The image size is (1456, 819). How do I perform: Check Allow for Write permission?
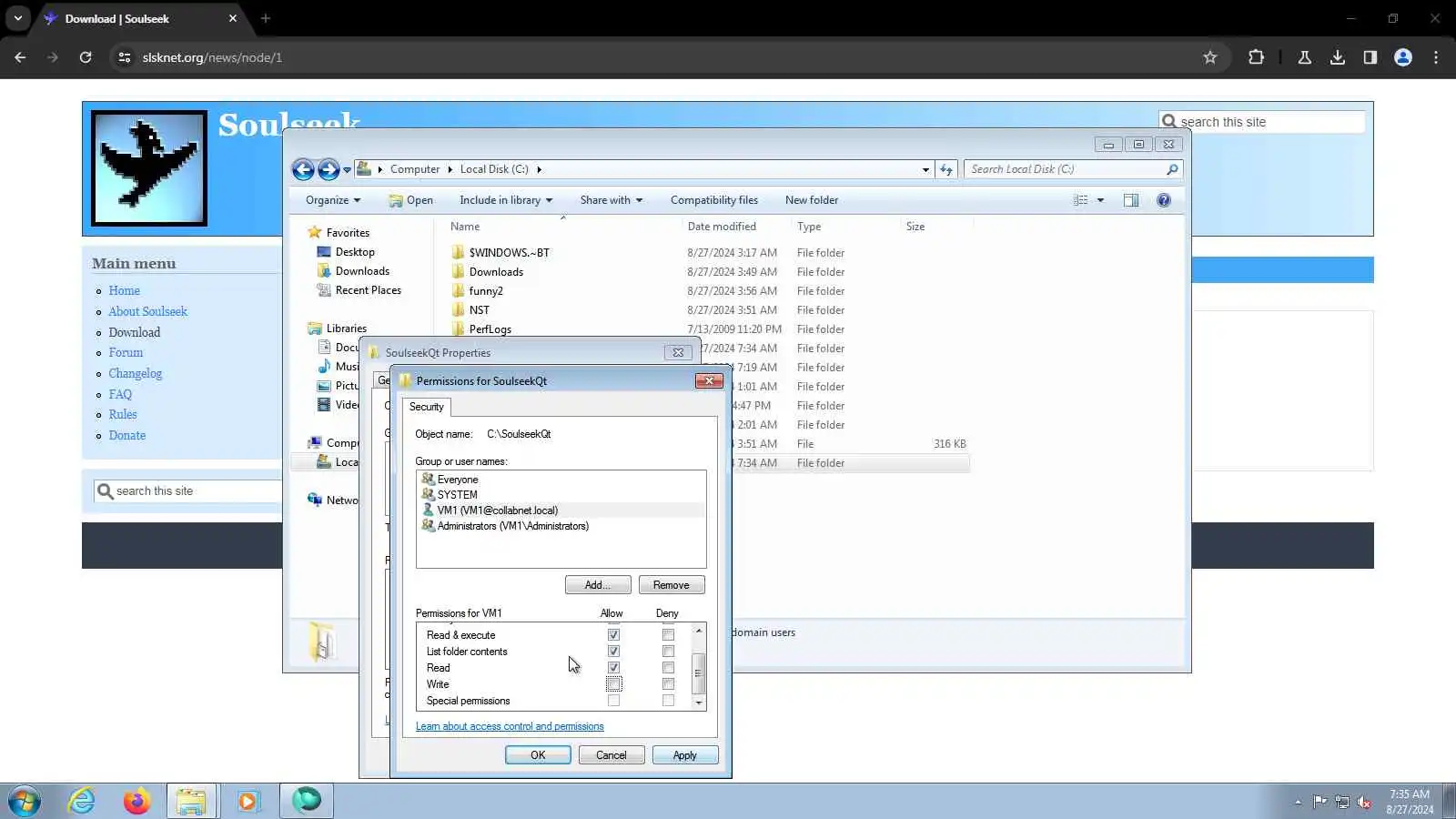coord(613,684)
